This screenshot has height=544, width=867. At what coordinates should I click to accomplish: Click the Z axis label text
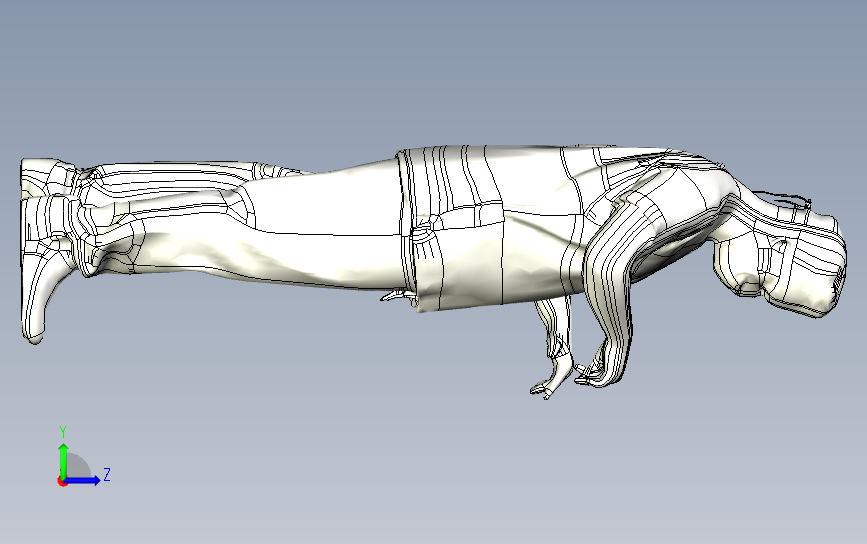click(107, 474)
